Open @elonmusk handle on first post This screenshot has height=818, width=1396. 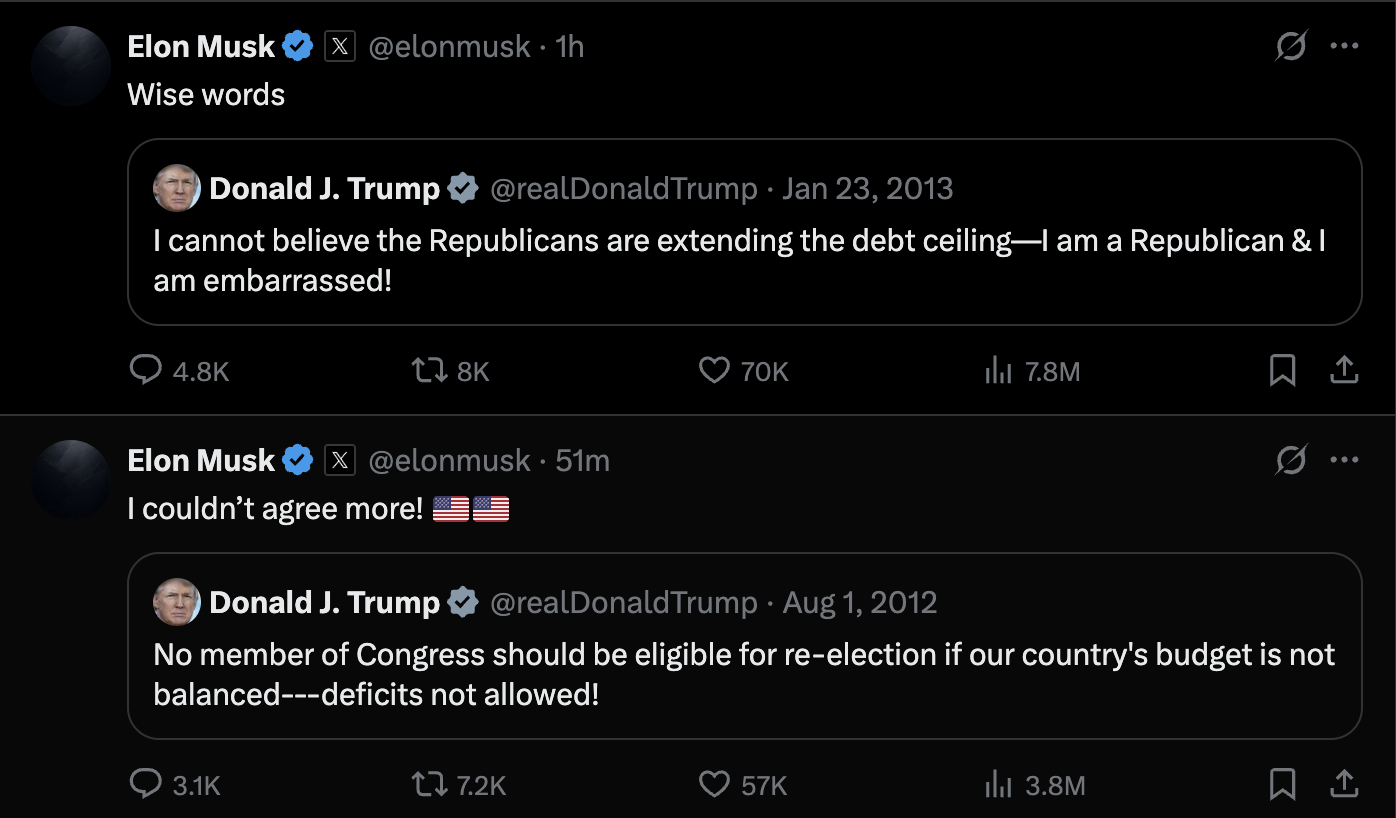tap(449, 46)
